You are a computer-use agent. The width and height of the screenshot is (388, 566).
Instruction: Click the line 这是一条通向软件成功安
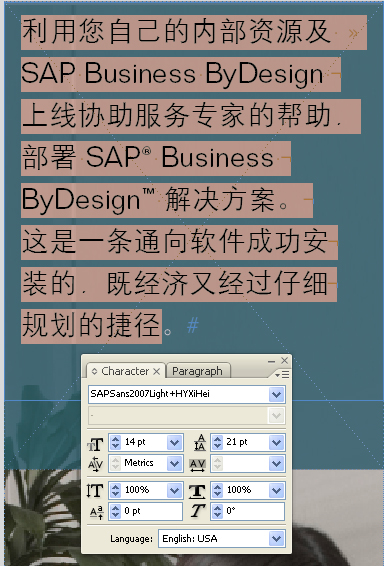[x=179, y=242]
